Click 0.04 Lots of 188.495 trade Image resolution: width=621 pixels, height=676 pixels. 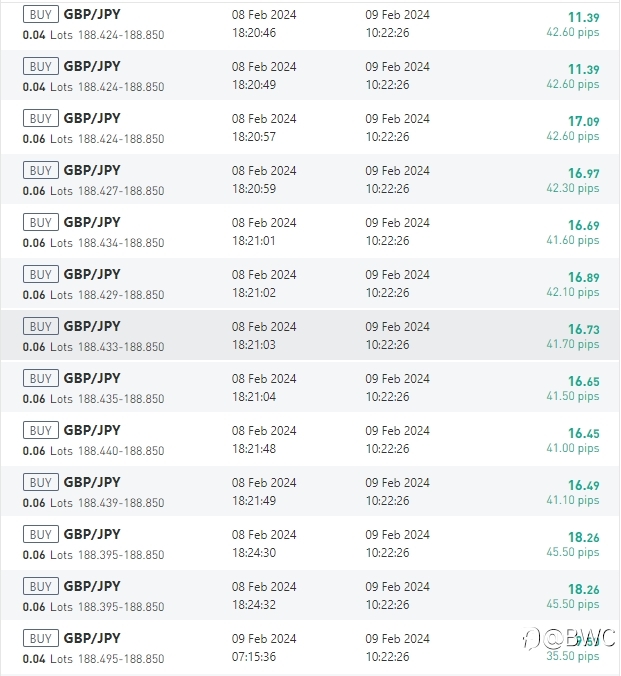tap(47, 659)
